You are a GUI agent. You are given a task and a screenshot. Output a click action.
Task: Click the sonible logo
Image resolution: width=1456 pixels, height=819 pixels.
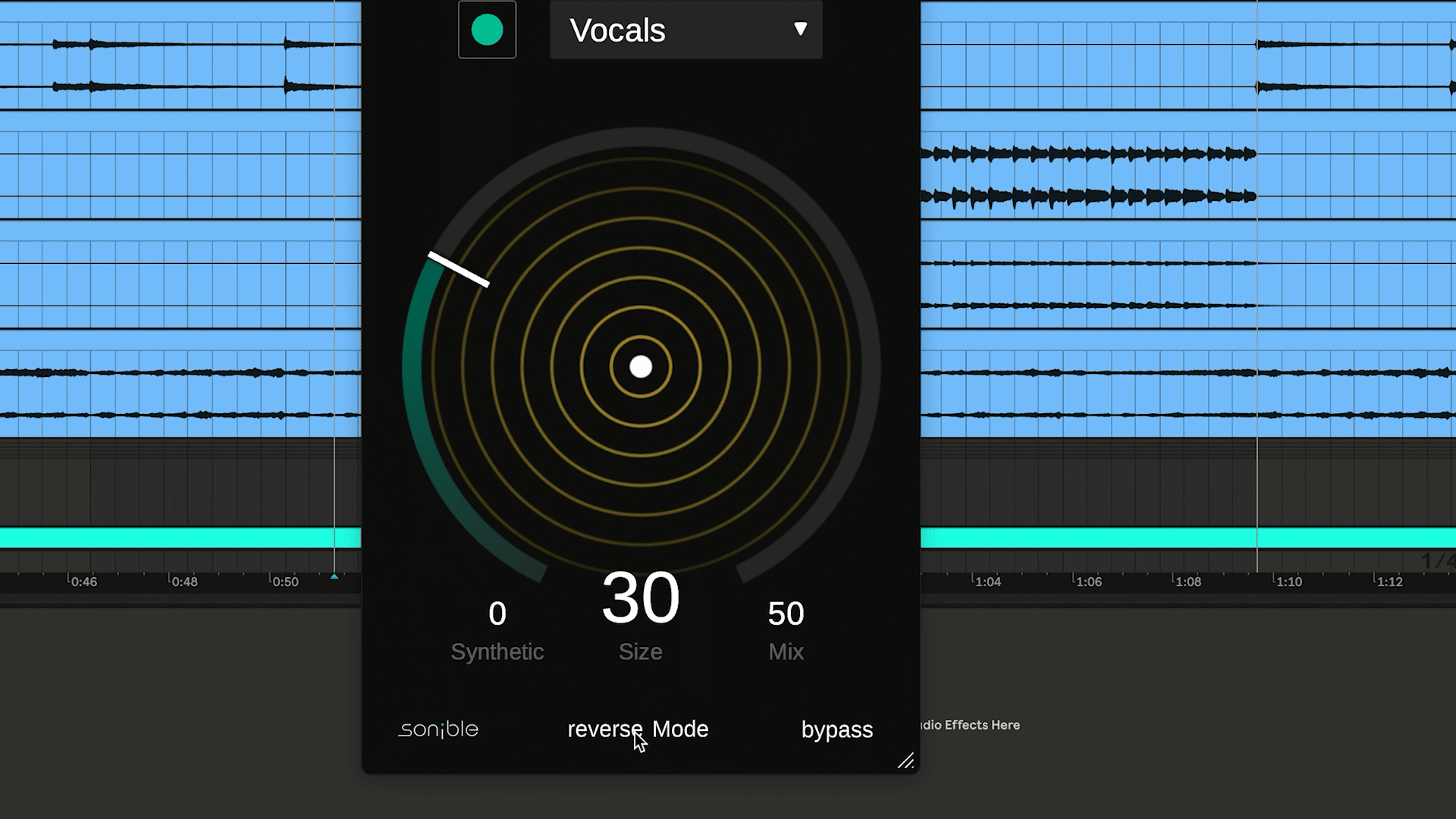(x=438, y=729)
